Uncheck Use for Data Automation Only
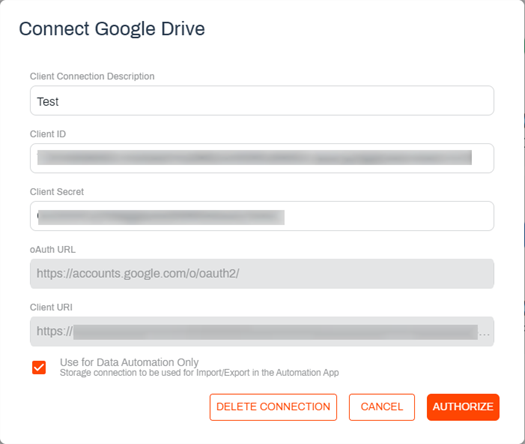Screen dimensions: 525x444 click(39, 367)
